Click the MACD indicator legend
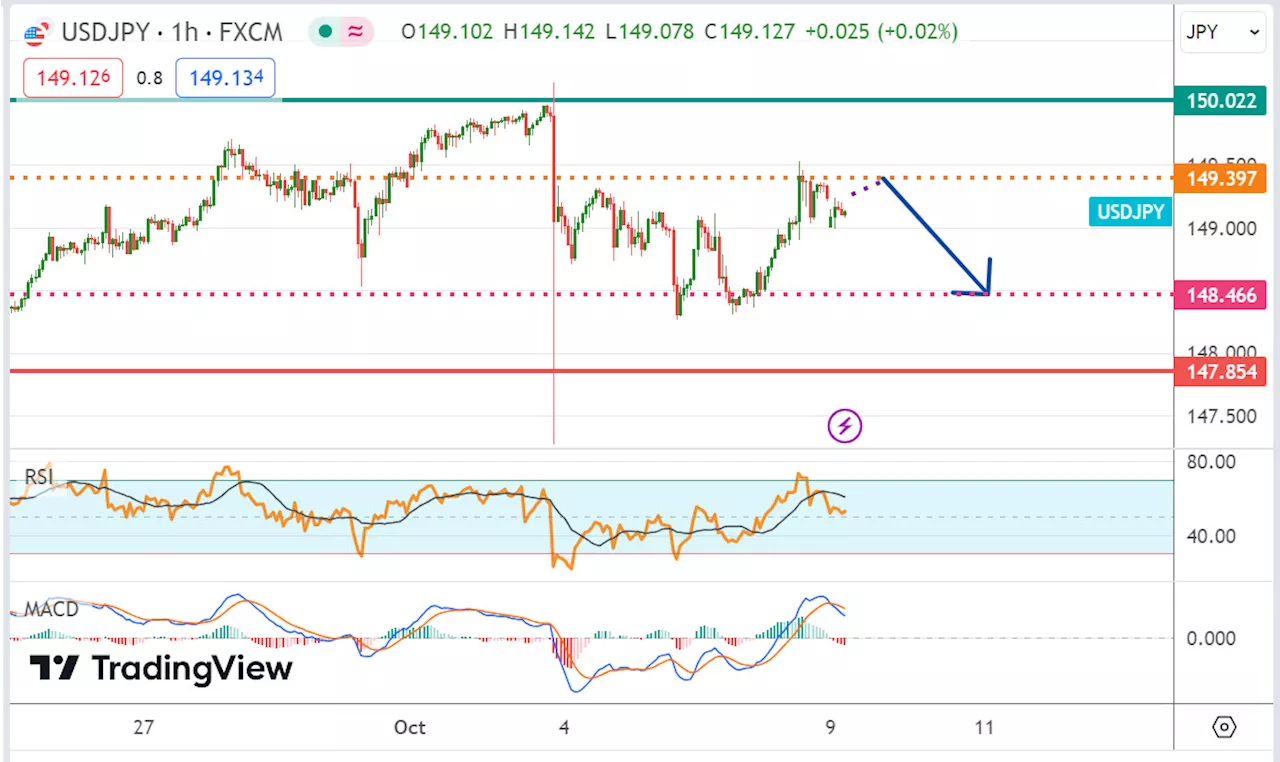Screen dimensions: 1280x762 pyautogui.click(x=51, y=609)
